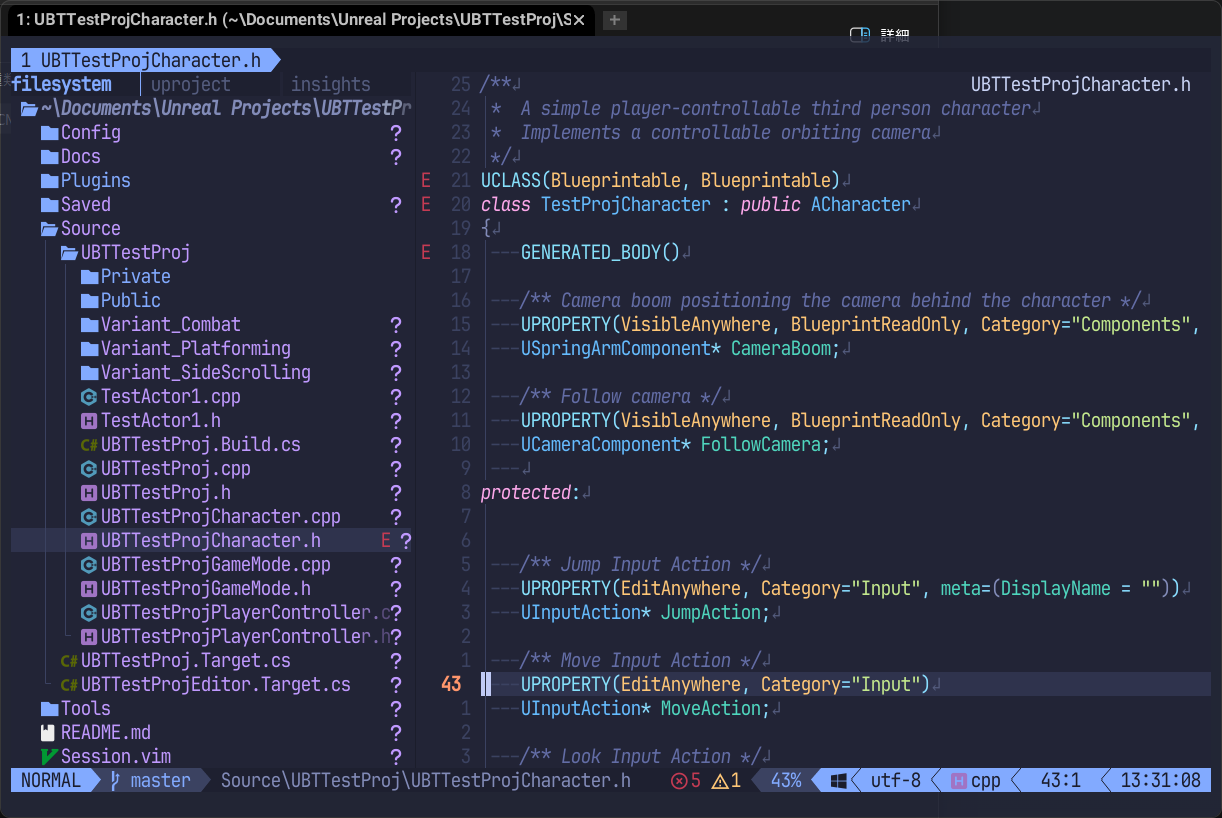
Task: Click the header icon beside TestActor1.h
Action: pos(89,421)
